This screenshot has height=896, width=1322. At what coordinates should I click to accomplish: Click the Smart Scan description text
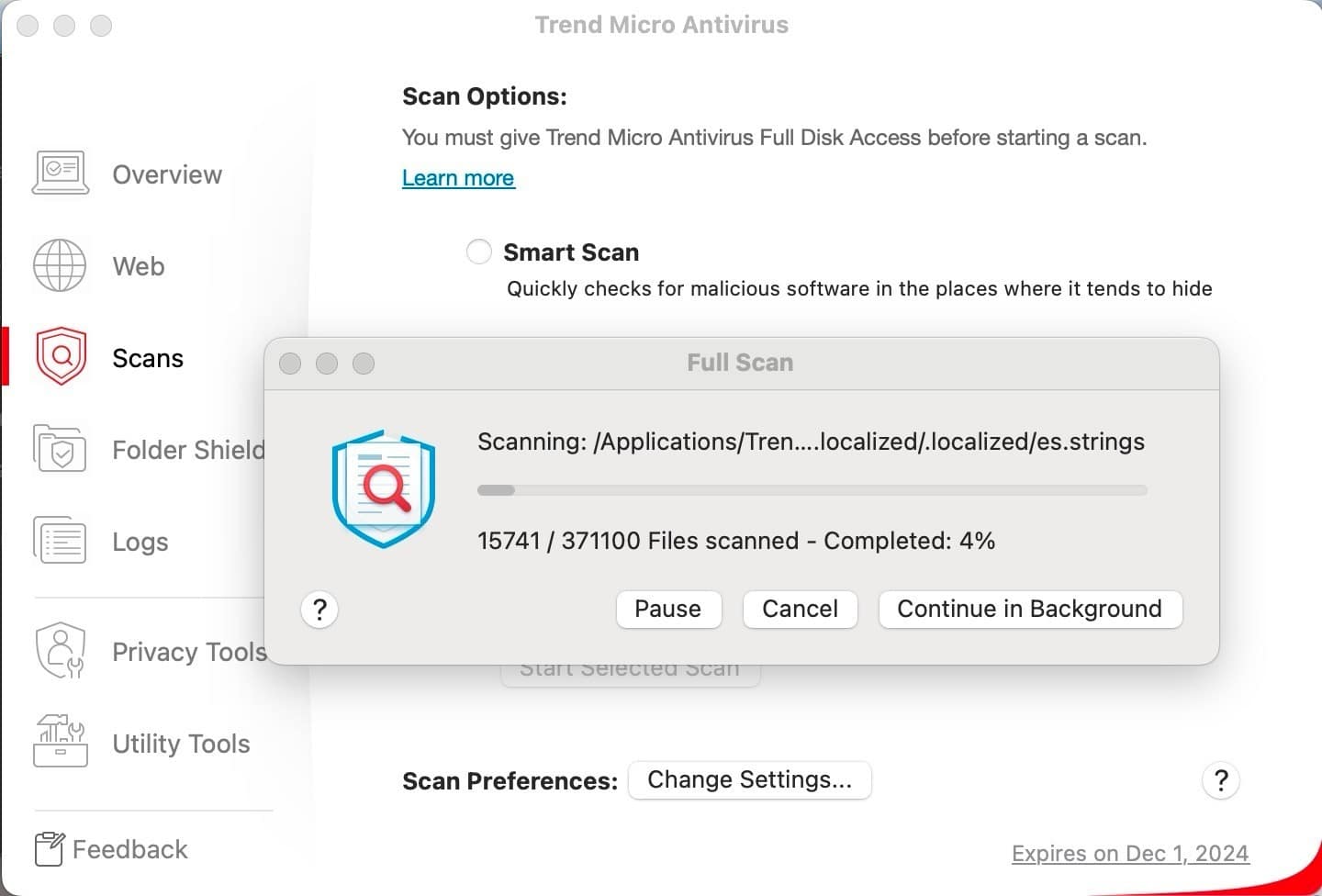click(x=859, y=289)
